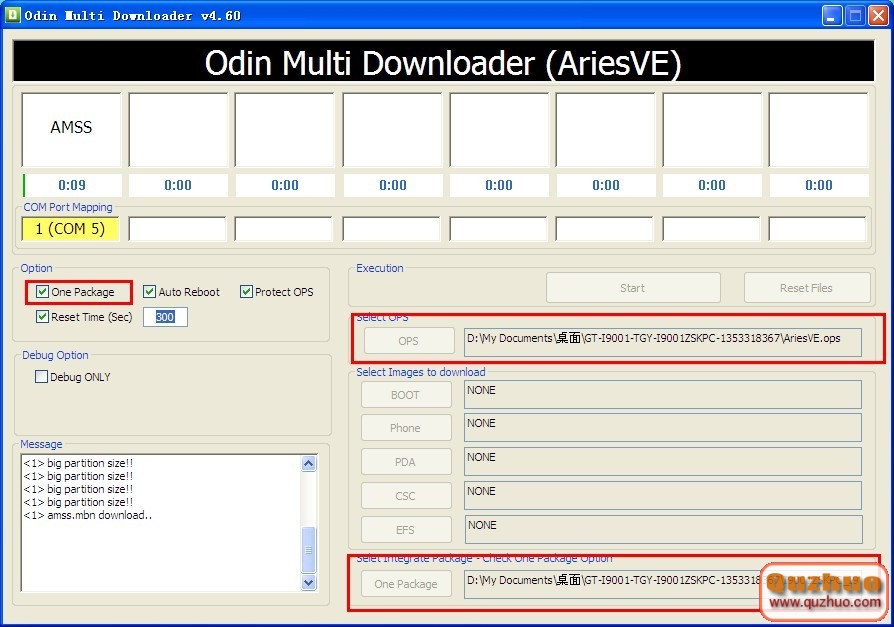The height and width of the screenshot is (627, 894).
Task: Click the Message scrollbar down arrow
Action: pyautogui.click(x=308, y=583)
